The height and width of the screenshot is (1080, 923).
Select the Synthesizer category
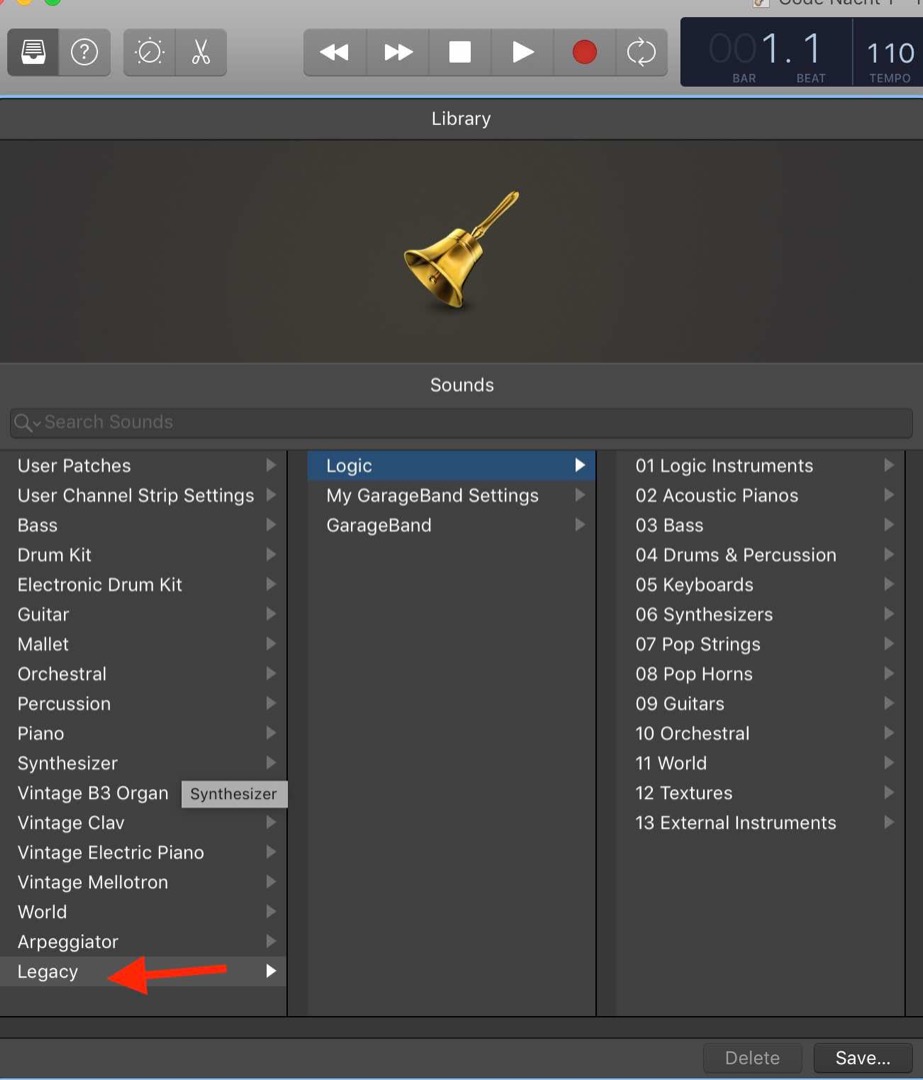(x=143, y=762)
